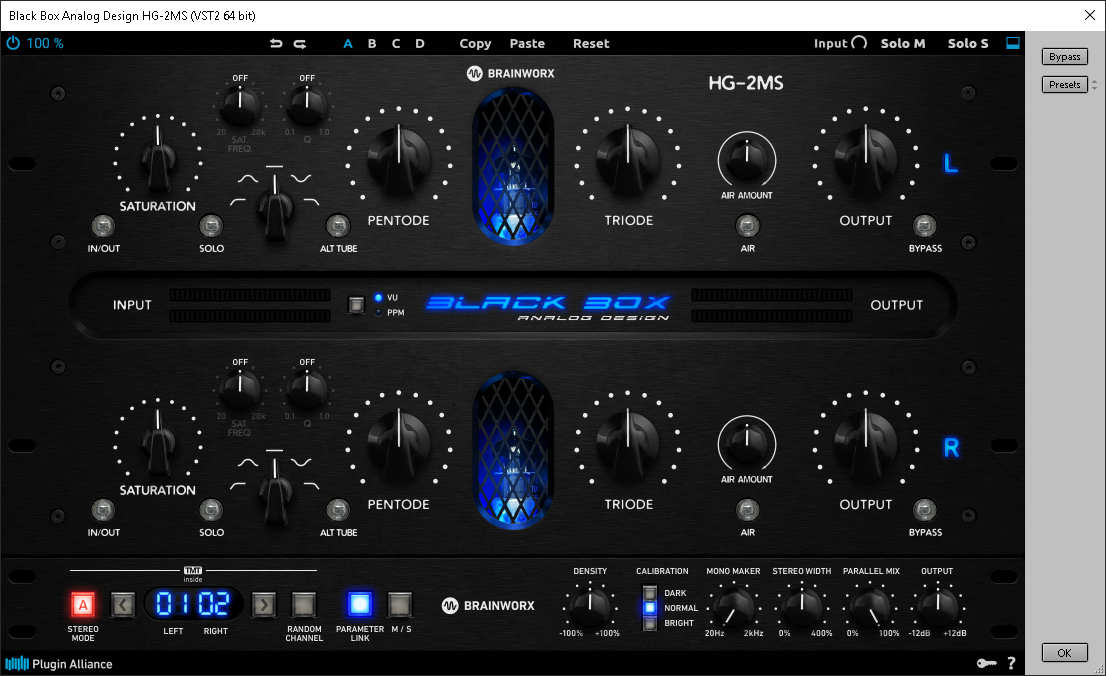
Task: Click the Presets stepper arrows
Action: coord(1094,85)
